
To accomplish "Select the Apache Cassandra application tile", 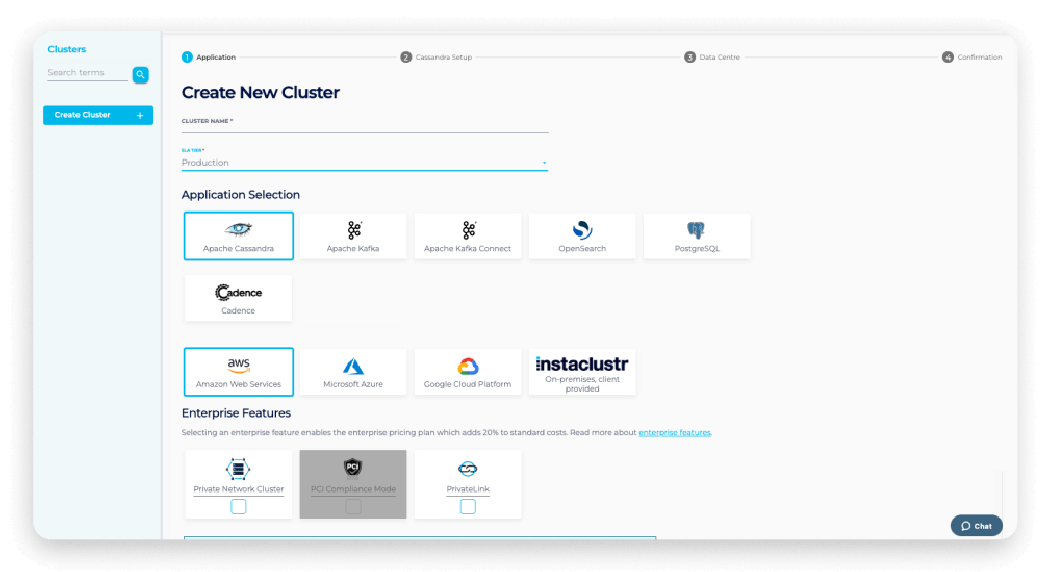I will point(238,236).
